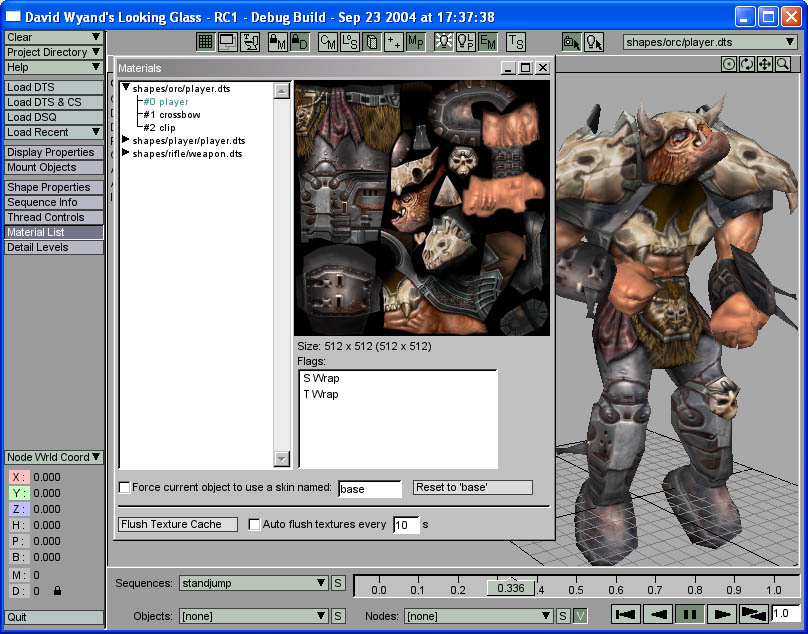Open the Detail Levels panel
808x634 pixels.
tap(54, 247)
